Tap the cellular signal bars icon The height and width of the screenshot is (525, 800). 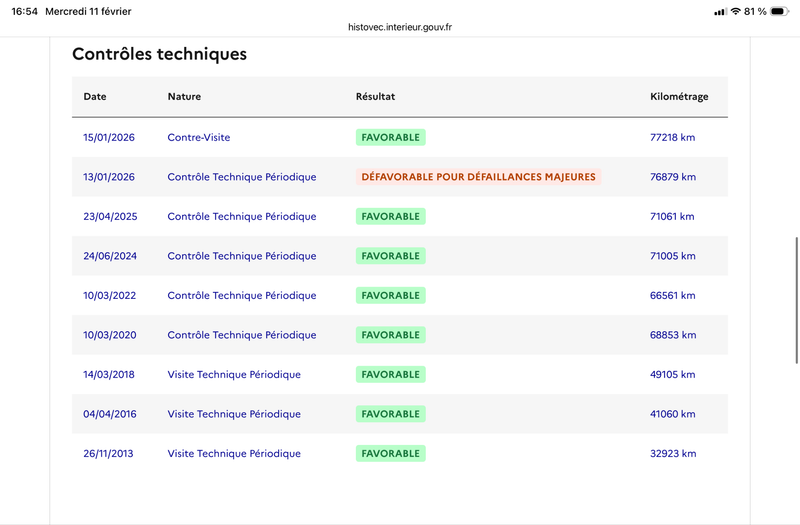(x=720, y=11)
